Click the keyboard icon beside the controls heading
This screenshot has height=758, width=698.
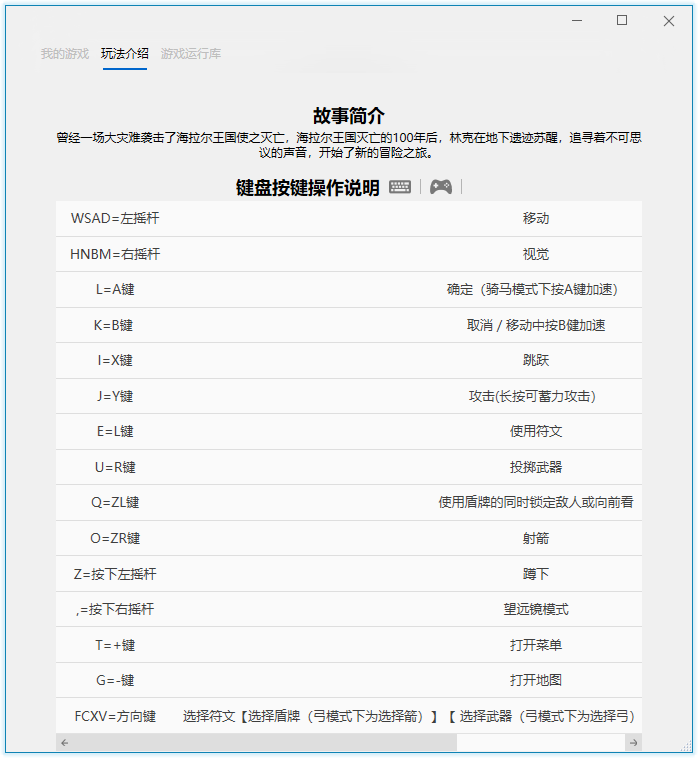(x=400, y=187)
